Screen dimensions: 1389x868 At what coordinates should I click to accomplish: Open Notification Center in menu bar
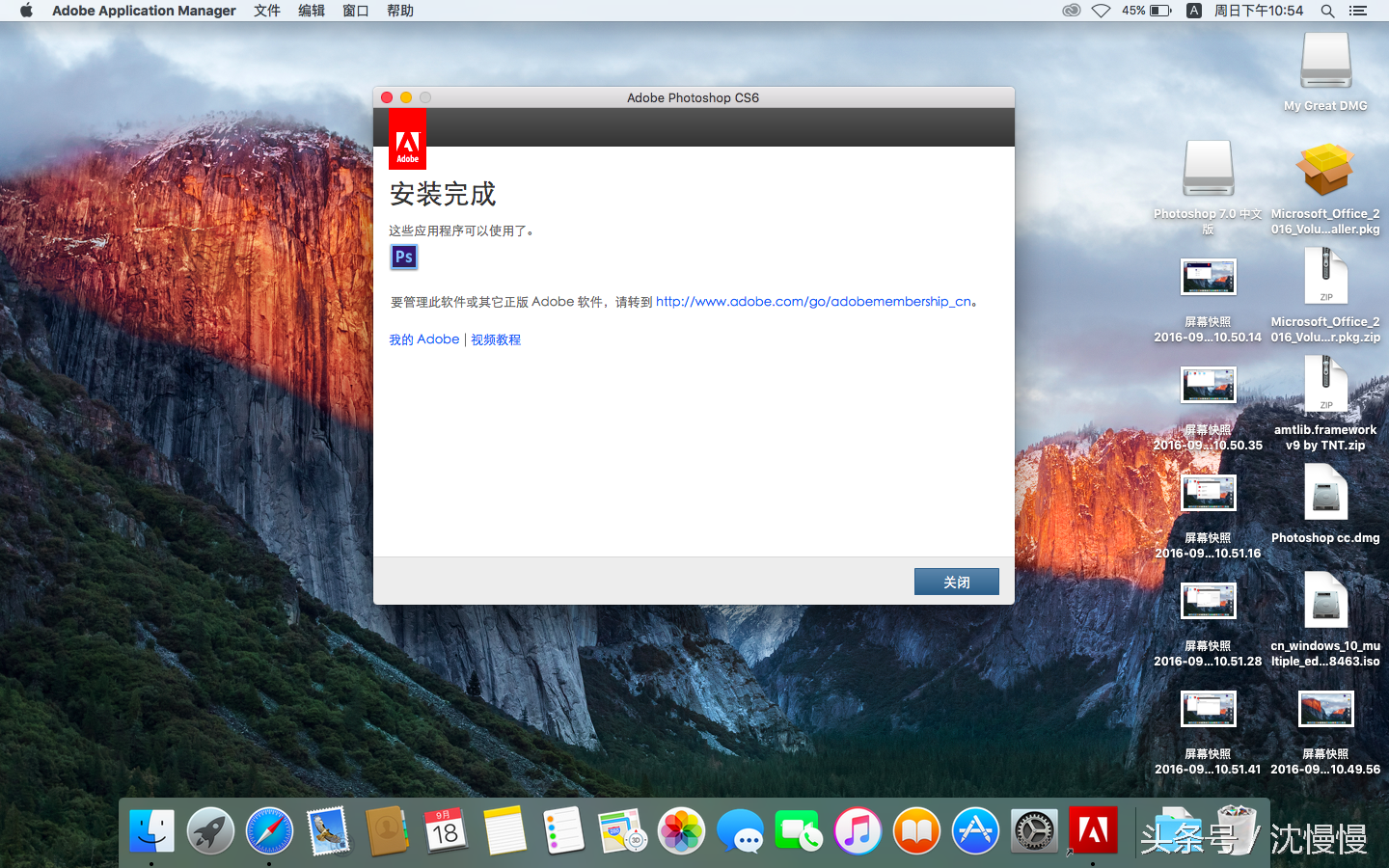(1358, 11)
